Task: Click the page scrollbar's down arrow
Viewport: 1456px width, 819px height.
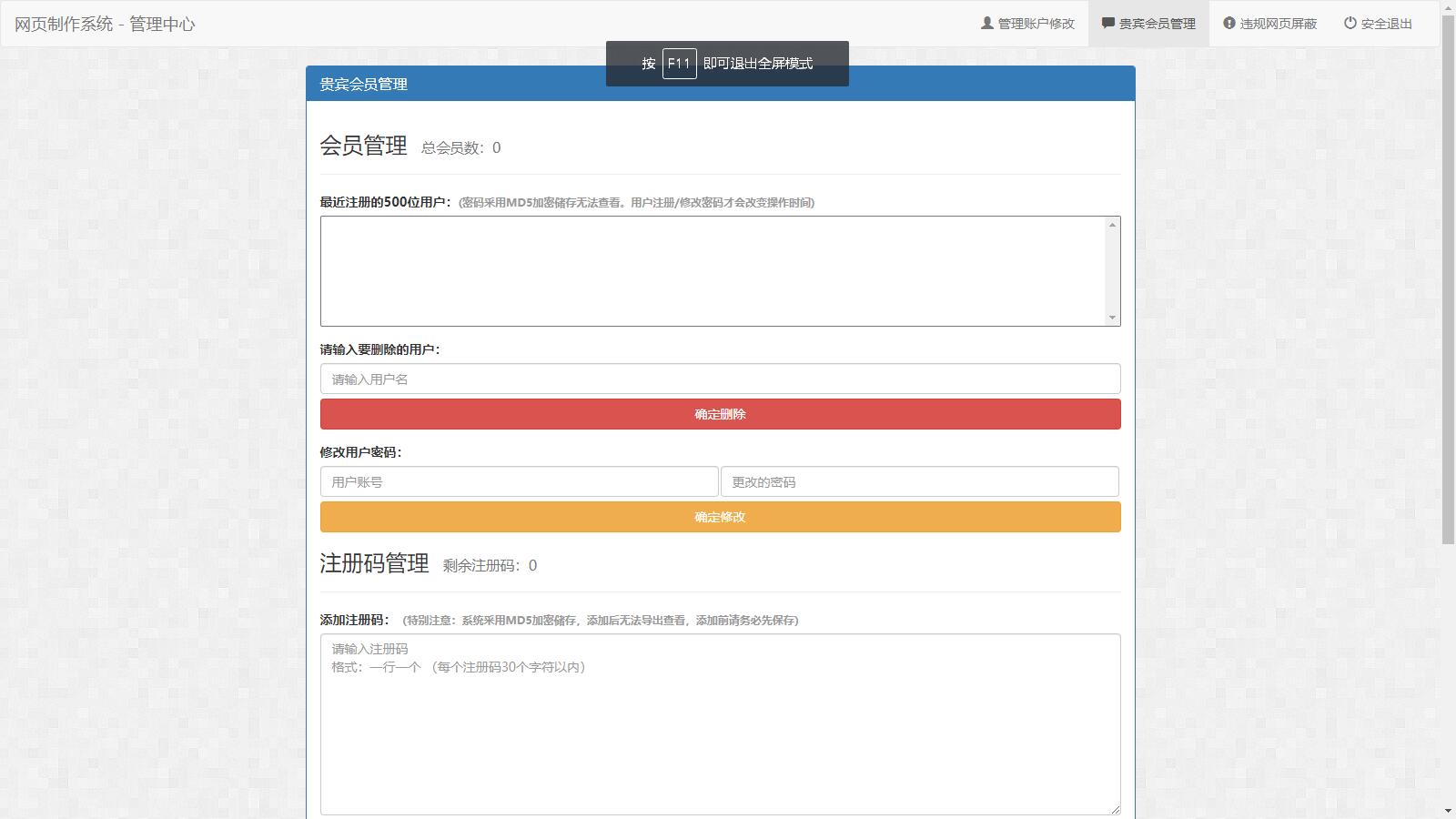Action: click(x=1448, y=811)
